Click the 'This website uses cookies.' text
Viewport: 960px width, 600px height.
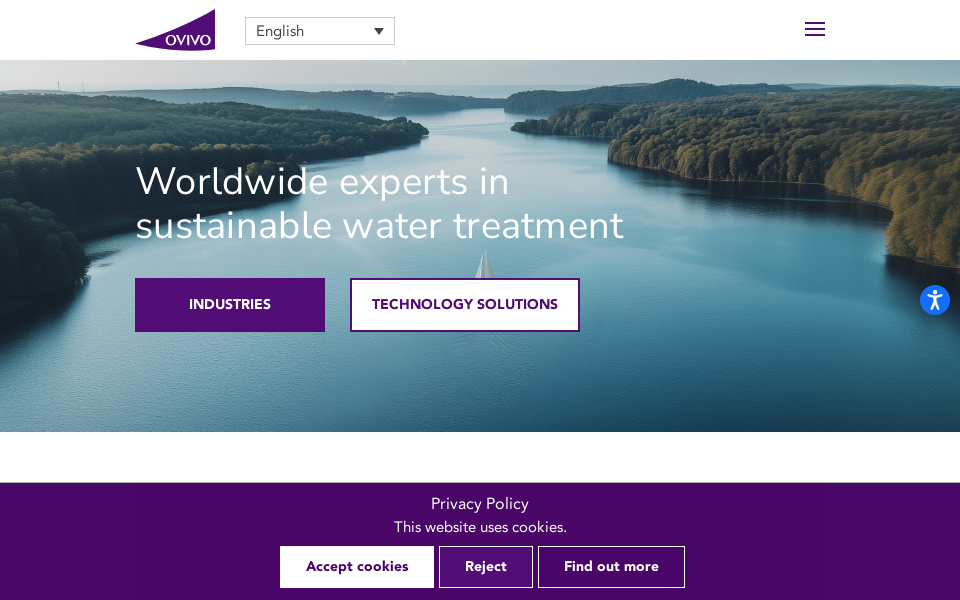click(x=480, y=527)
